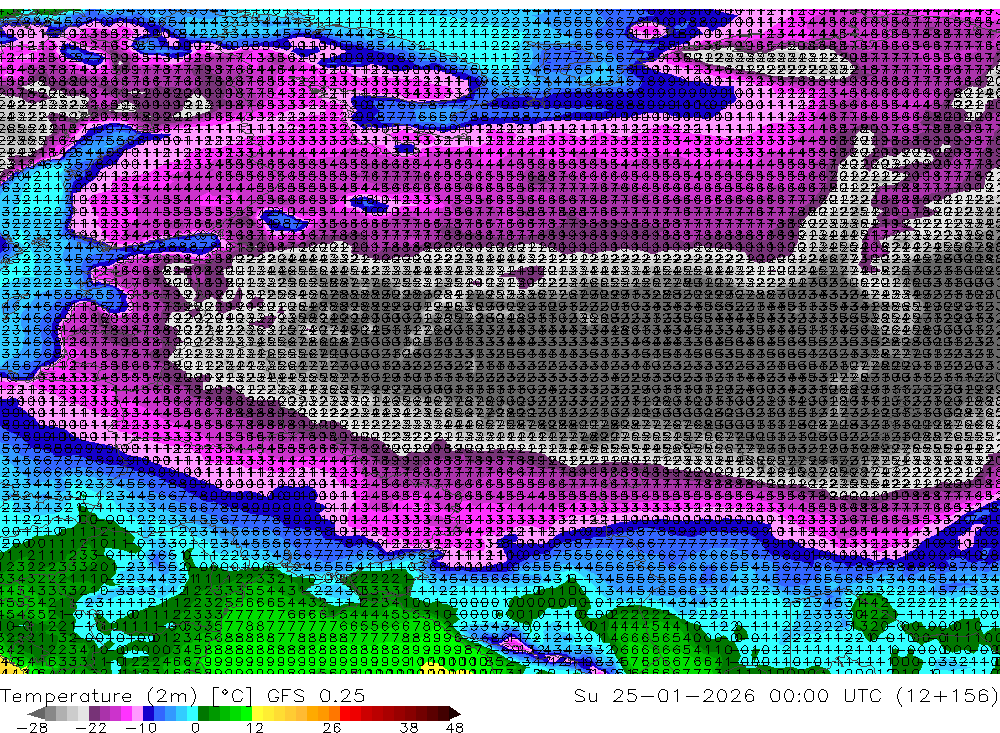Click the 00:00 UTC time label
The image size is (1000, 733).
tap(828, 695)
